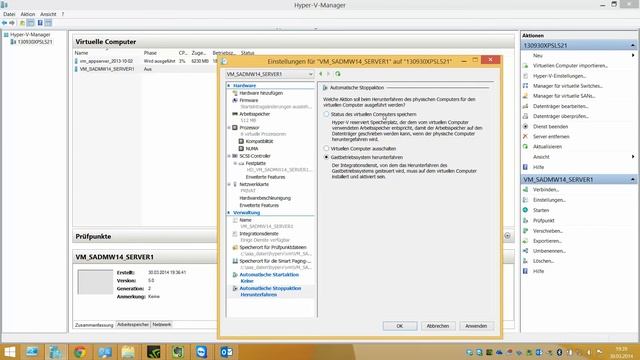
Task: Click the OK button
Action: click(x=400, y=326)
